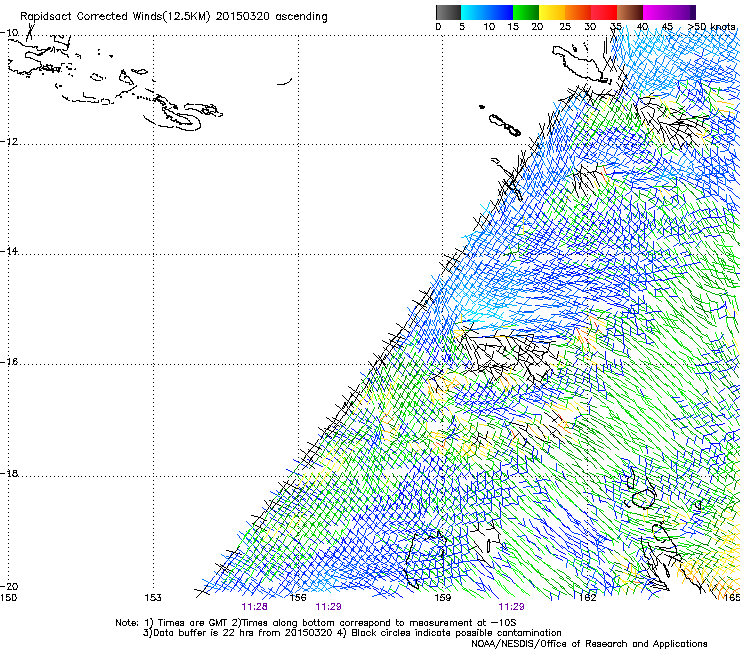Select the green 15-20 knots legend segment
Viewport: 740px width, 650px height.
coord(526,12)
